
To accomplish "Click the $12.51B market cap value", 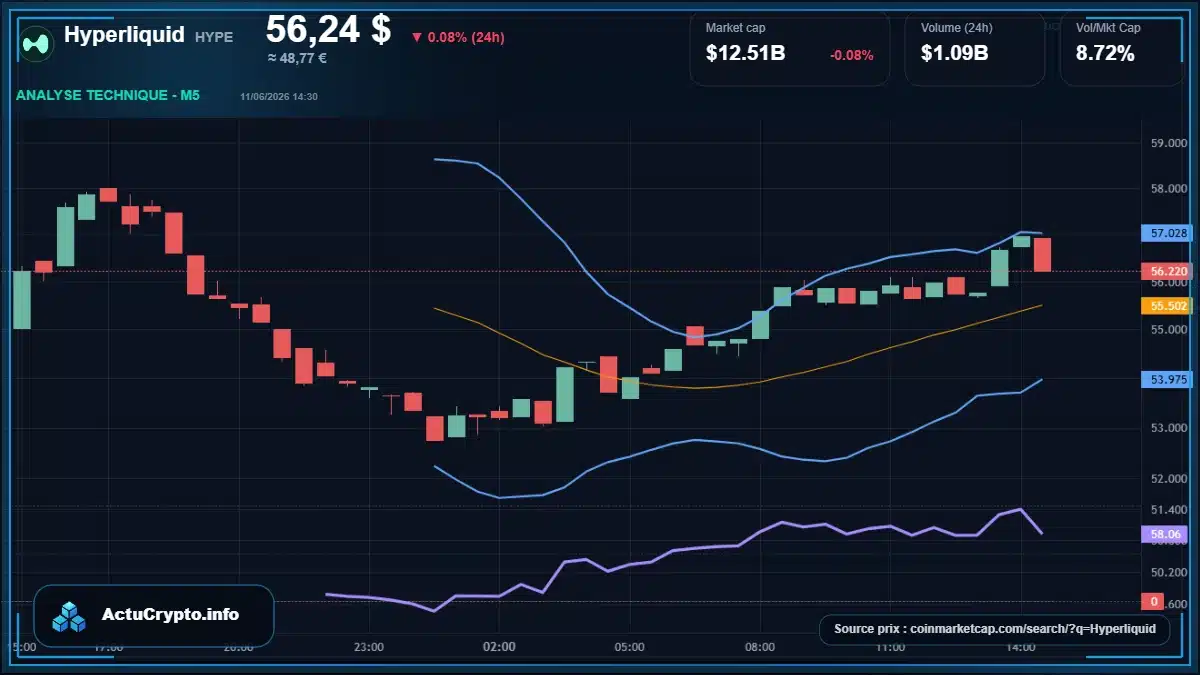I will [x=745, y=54].
